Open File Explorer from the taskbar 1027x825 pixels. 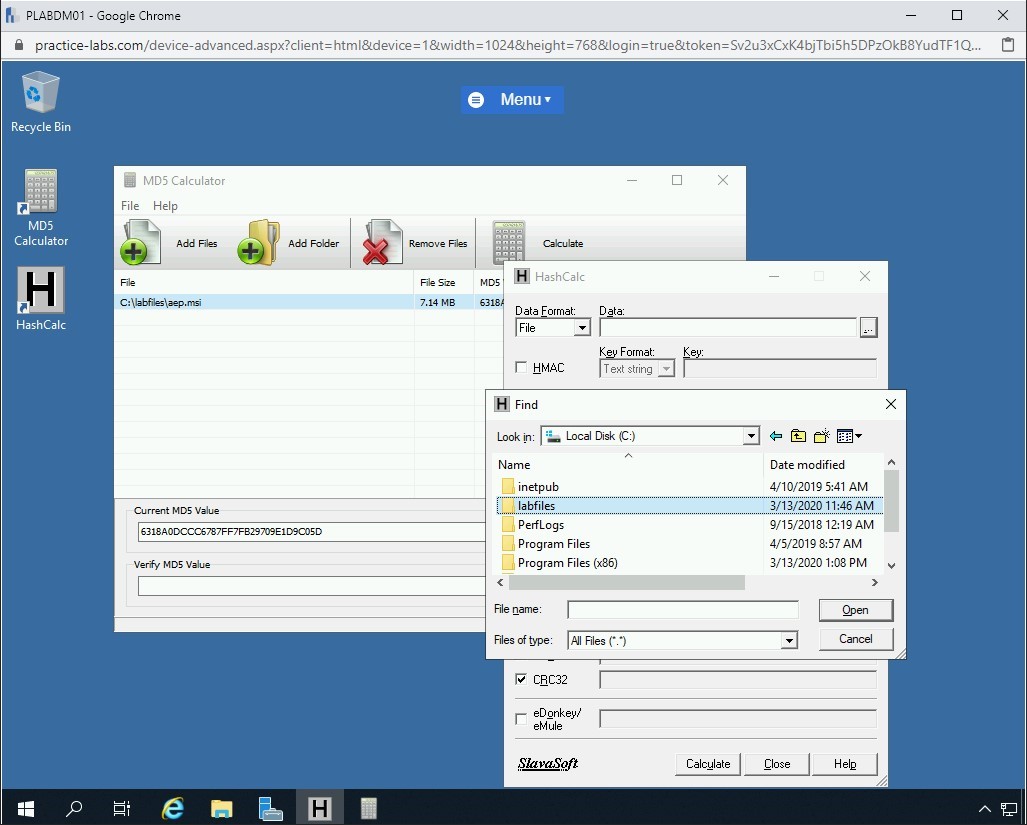coord(221,808)
